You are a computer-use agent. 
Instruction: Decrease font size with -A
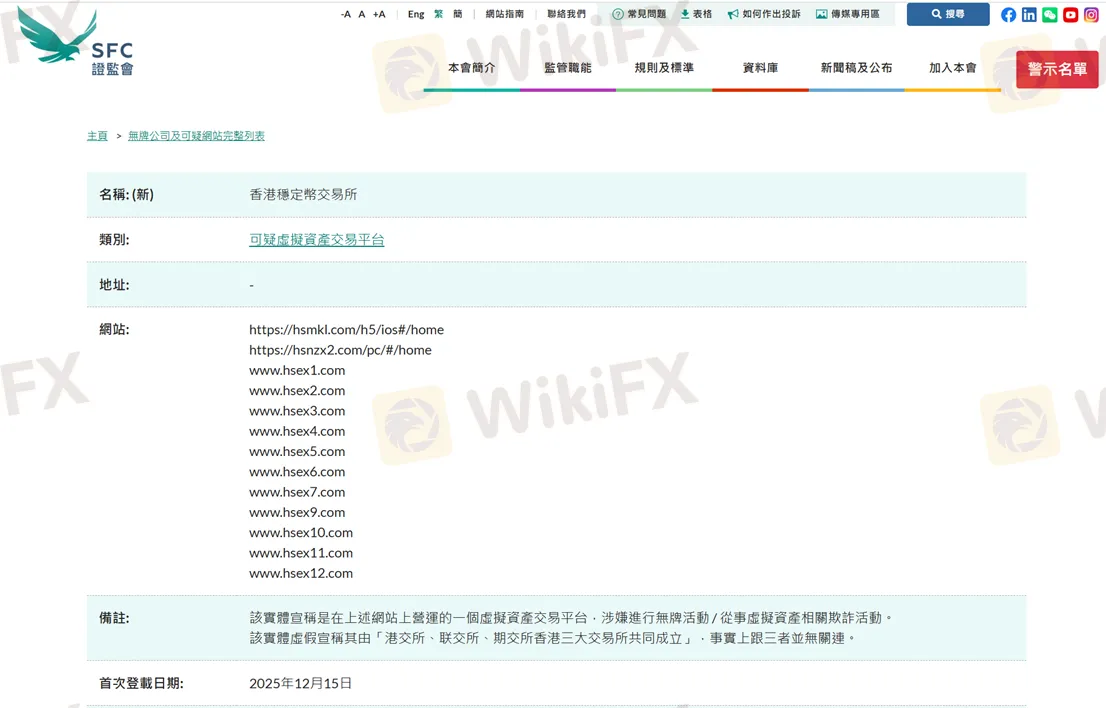(x=346, y=14)
